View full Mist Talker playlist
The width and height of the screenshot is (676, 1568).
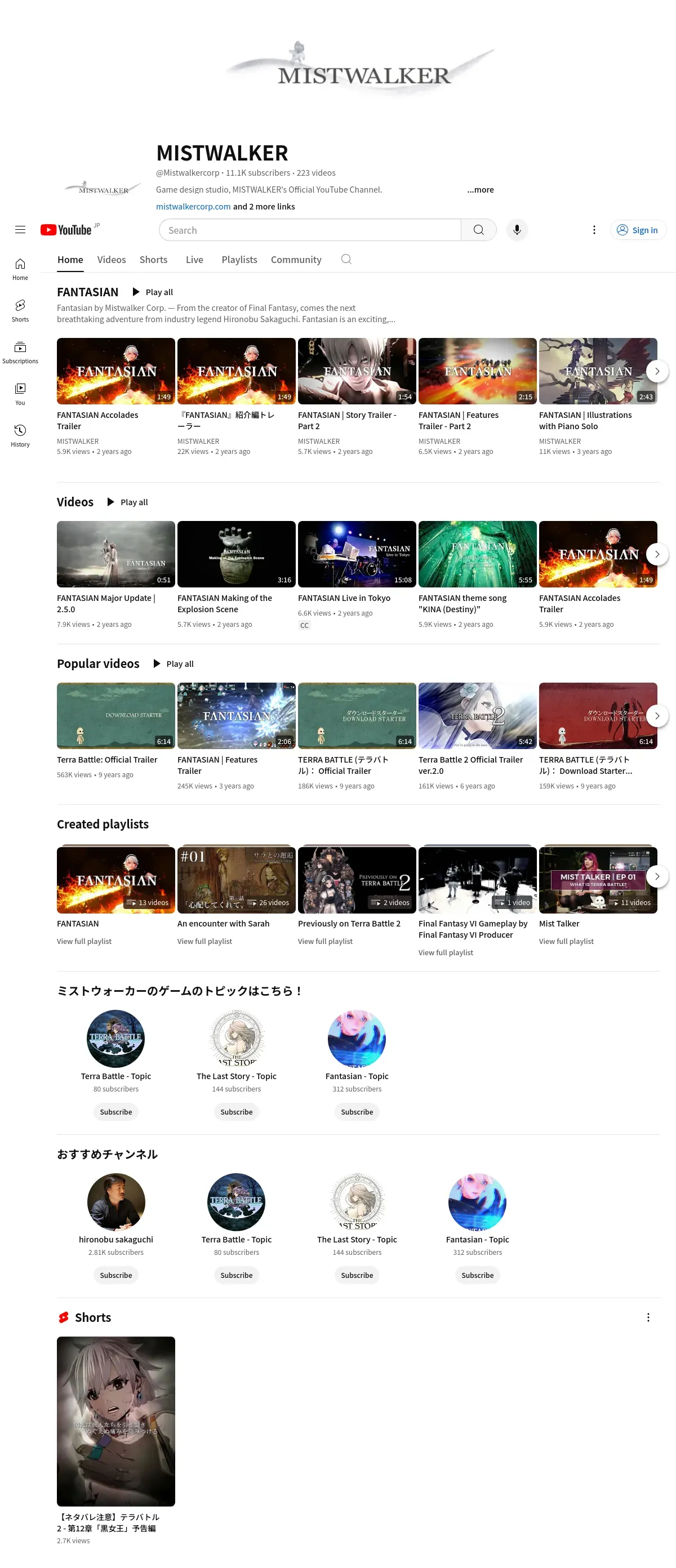click(x=566, y=942)
